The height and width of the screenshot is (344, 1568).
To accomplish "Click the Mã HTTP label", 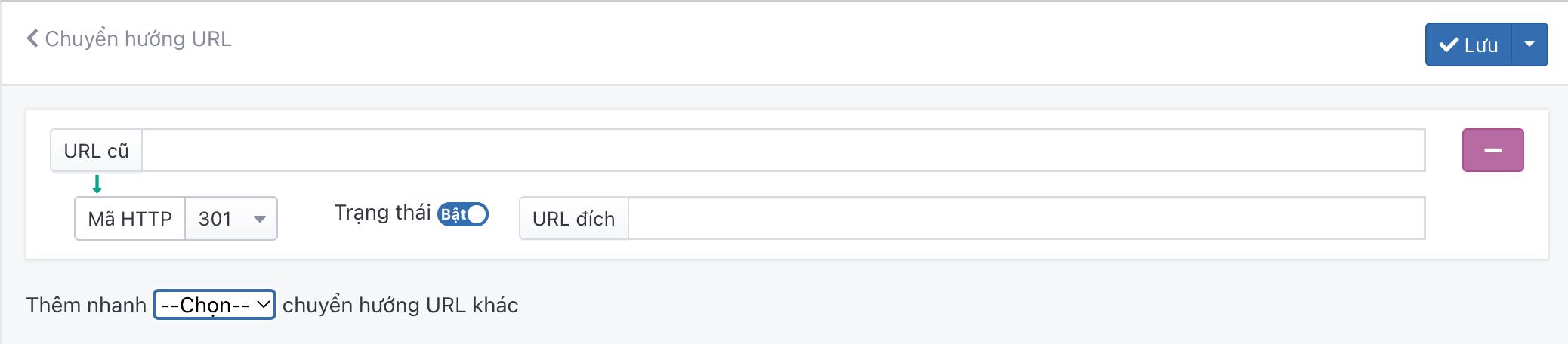I will 130,219.
